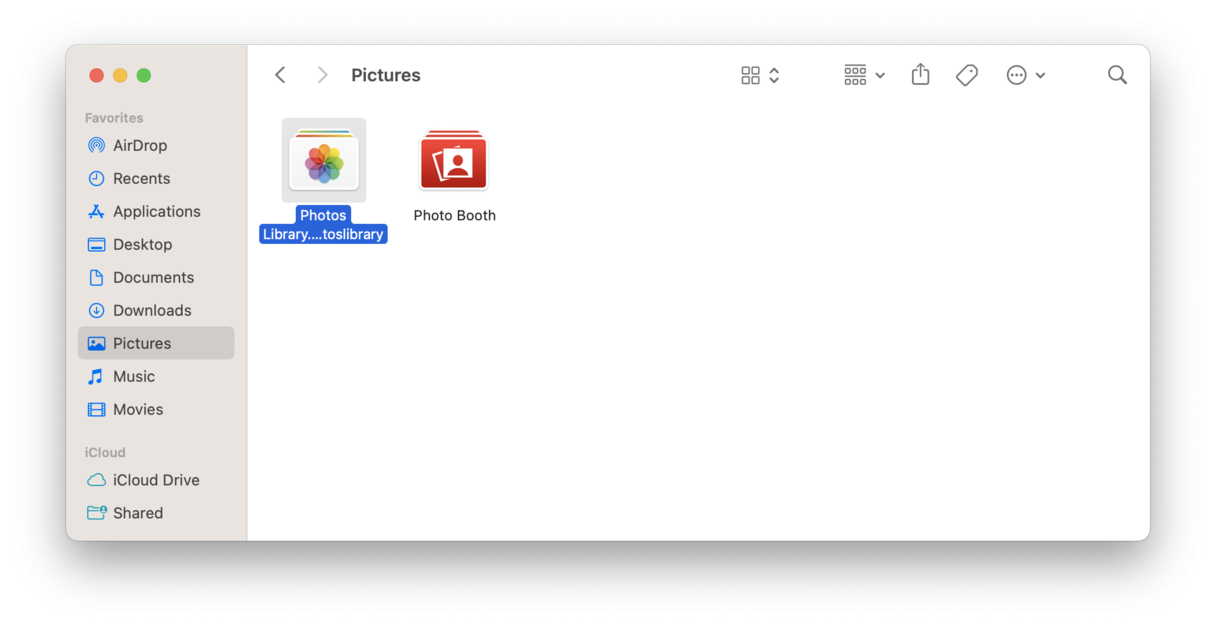Click the AirDrop icon in sidebar
Image resolution: width=1216 pixels, height=628 pixels.
96,145
